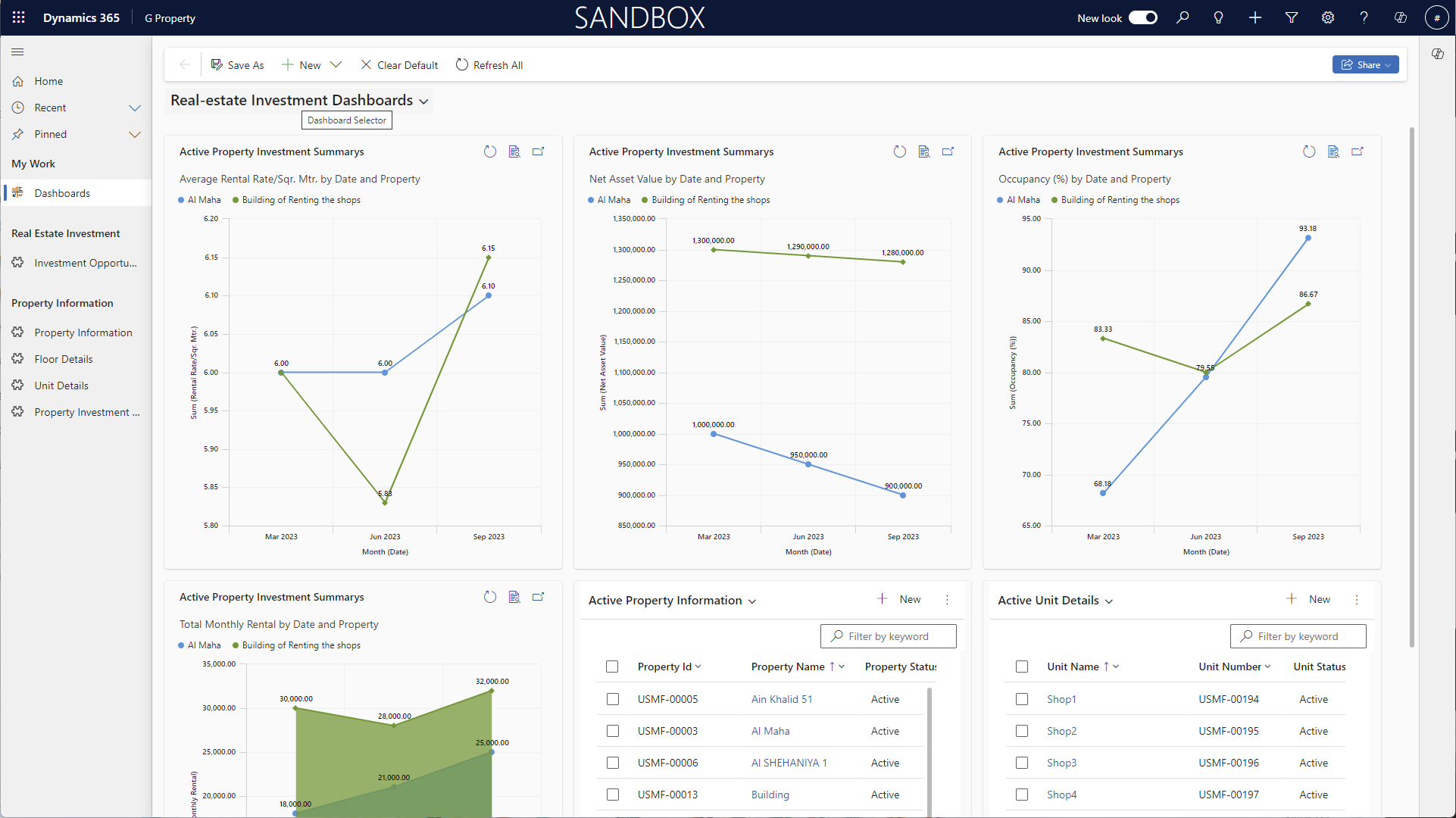Expand the Recent section in sidebar
The width and height of the screenshot is (1456, 818).
pyautogui.click(x=135, y=108)
